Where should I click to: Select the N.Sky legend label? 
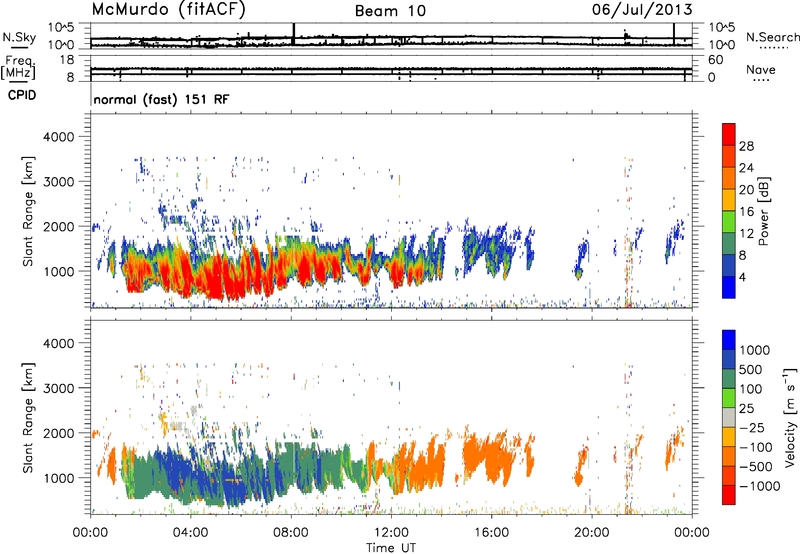pyautogui.click(x=19, y=37)
